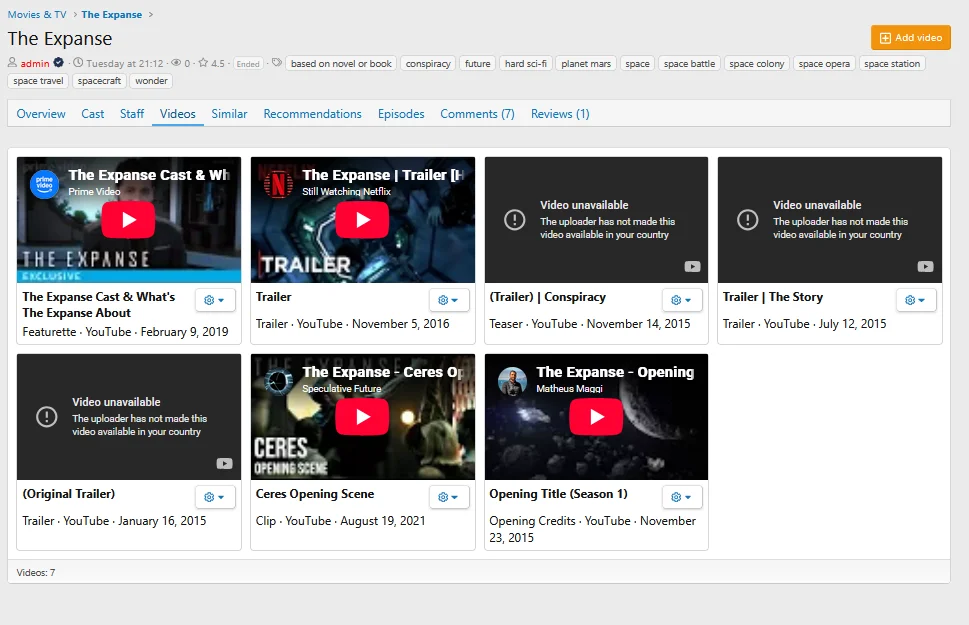Click the 'based on novel or book' tag
This screenshot has height=625, width=969.
point(341,63)
